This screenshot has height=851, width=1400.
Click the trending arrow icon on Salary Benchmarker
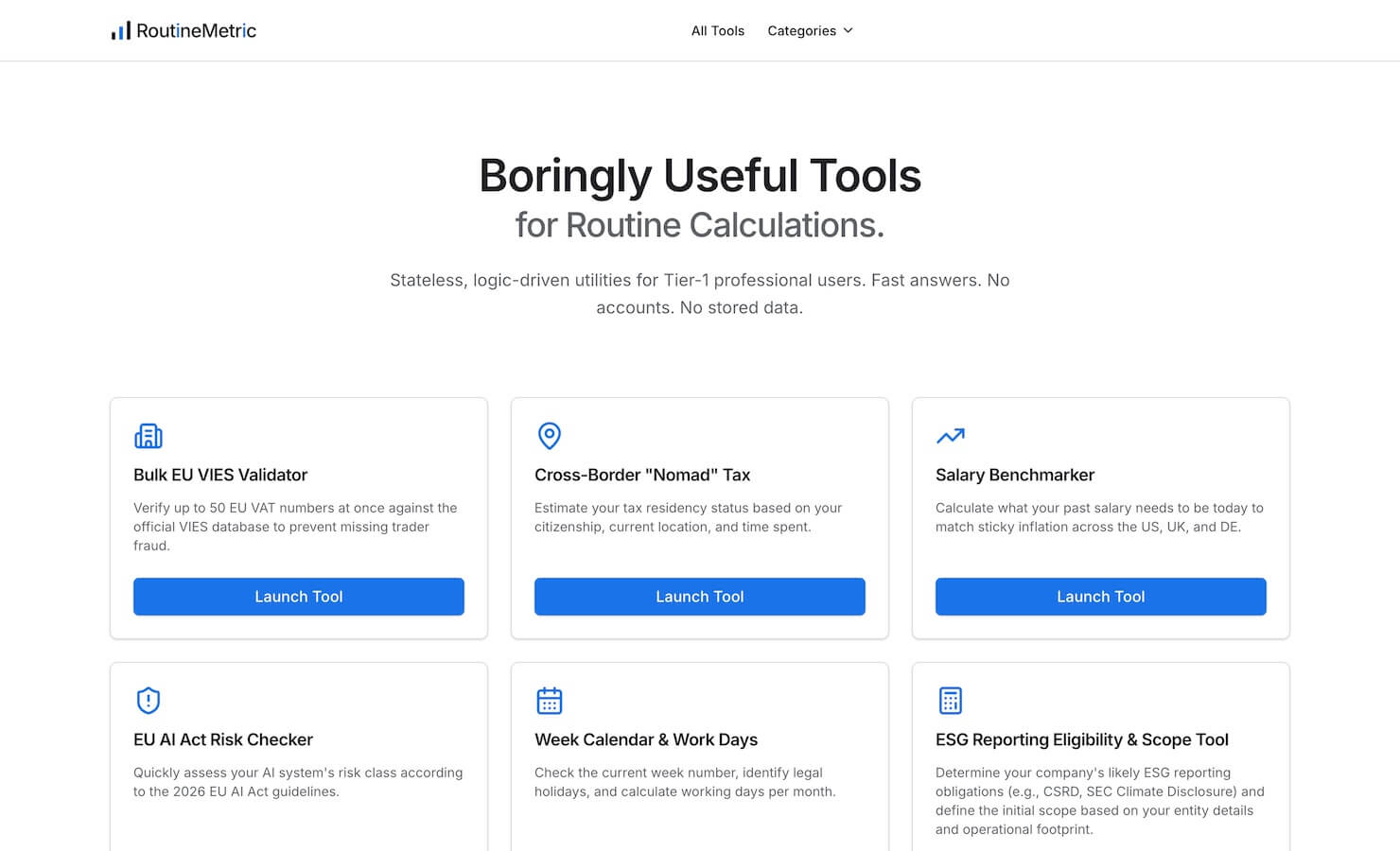951,436
